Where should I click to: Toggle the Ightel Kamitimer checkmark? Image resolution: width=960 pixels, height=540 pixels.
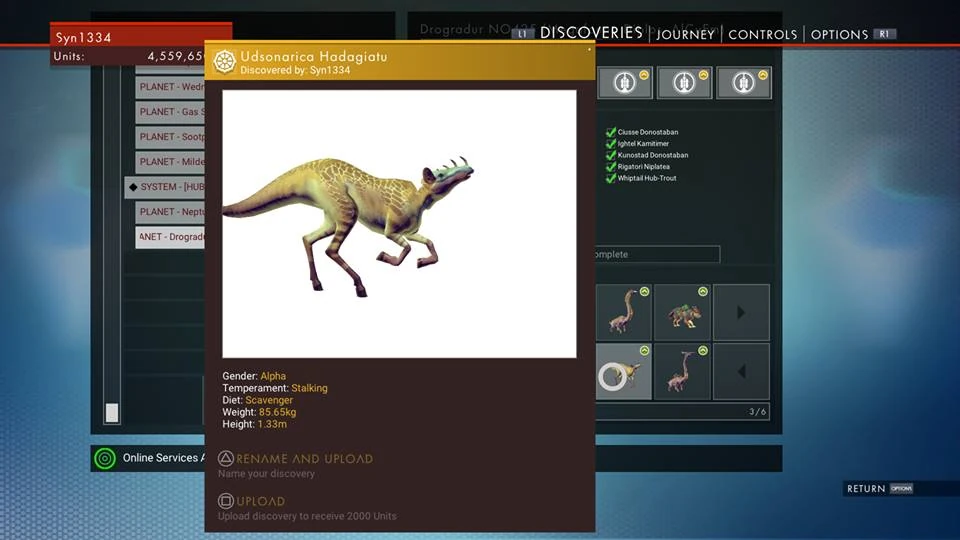pyautogui.click(x=610, y=143)
